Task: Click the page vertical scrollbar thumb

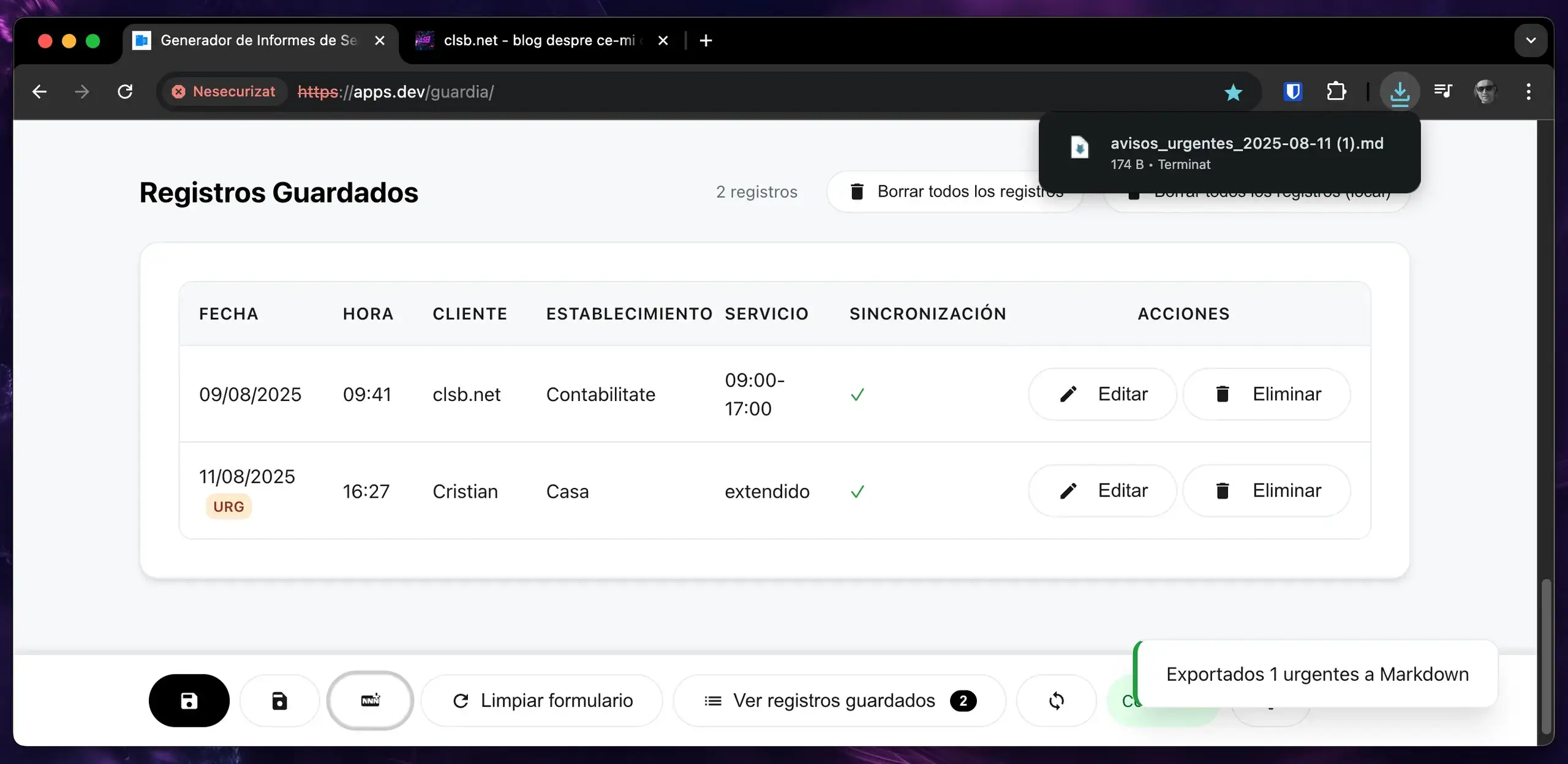Action: [1546, 655]
